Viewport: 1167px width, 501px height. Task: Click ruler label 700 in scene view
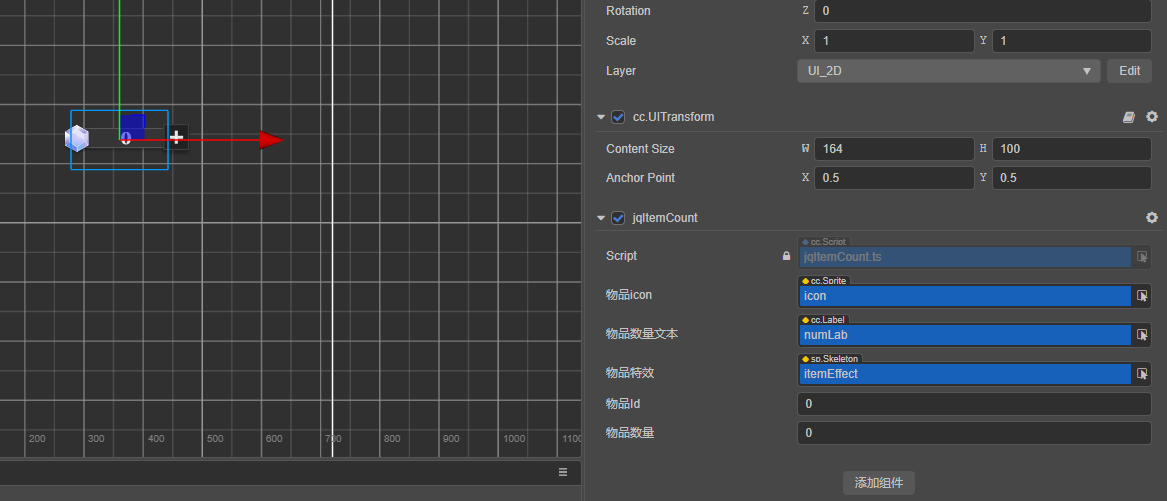pyautogui.click(x=333, y=439)
